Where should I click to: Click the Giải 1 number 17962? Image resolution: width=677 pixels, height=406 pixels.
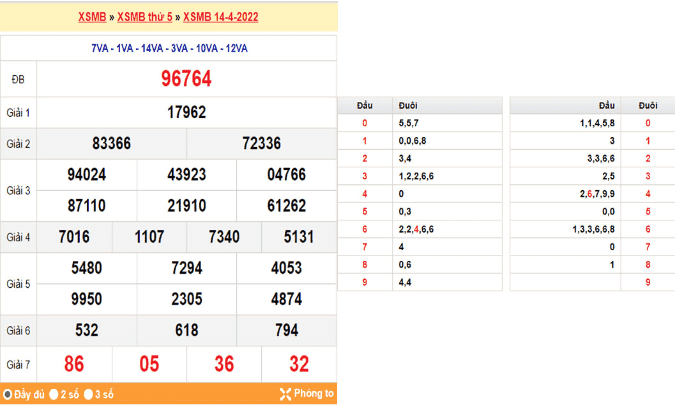[187, 112]
